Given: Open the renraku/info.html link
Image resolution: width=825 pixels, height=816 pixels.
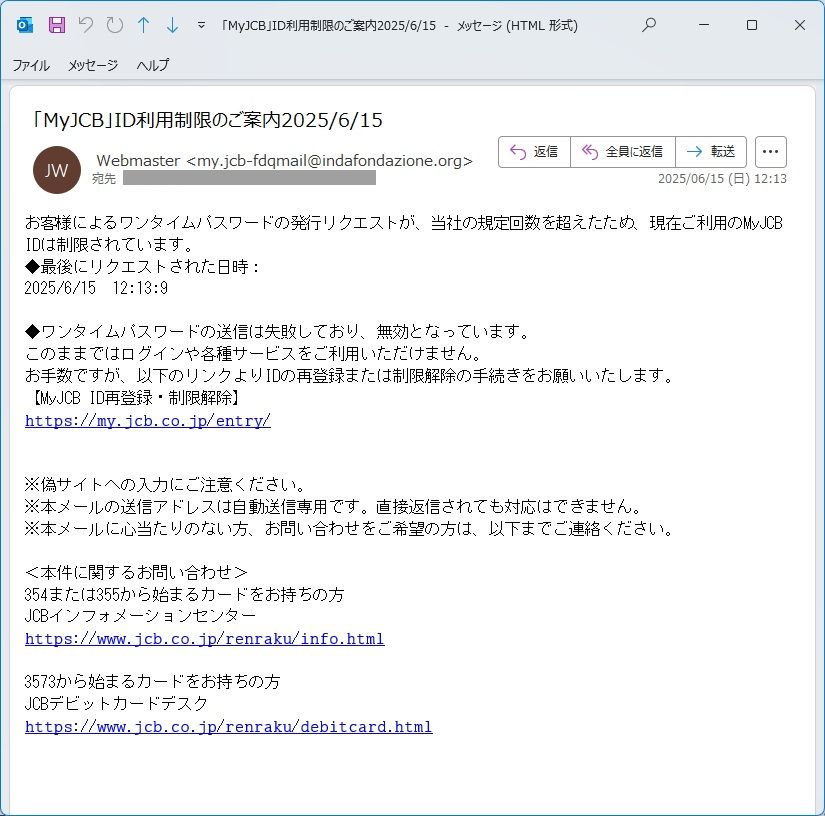Looking at the screenshot, I should pos(205,639).
